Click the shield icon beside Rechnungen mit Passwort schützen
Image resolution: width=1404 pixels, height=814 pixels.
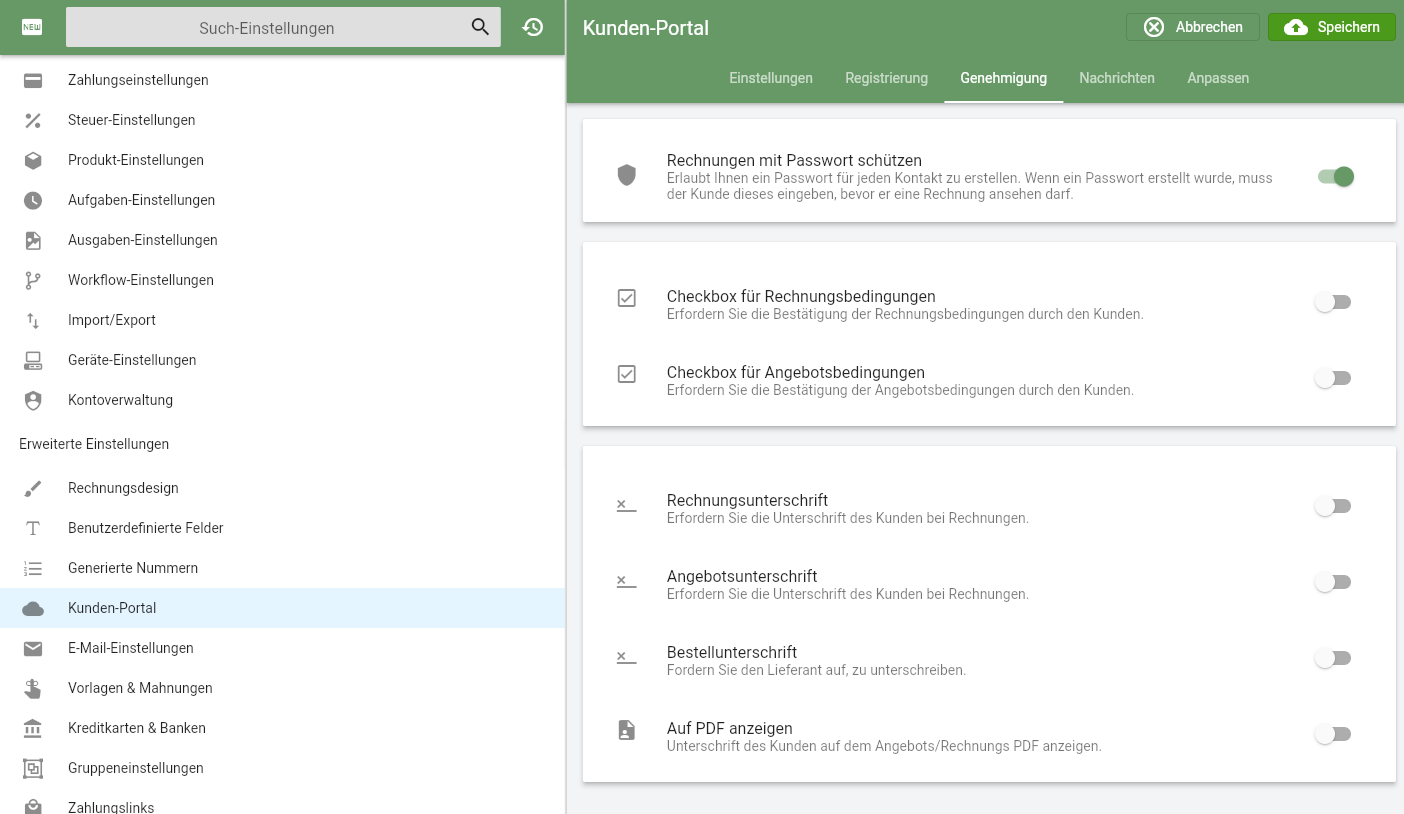(627, 176)
